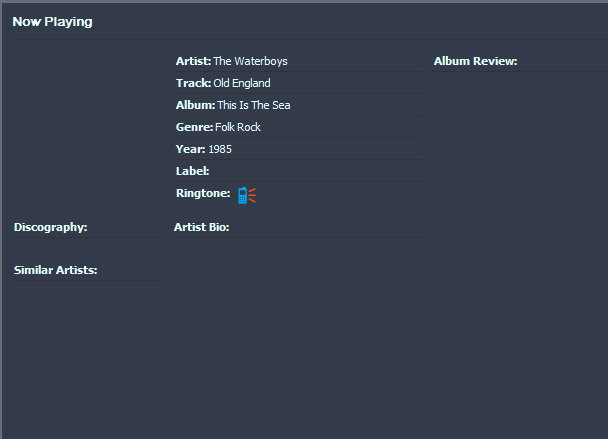Click the blue ringtone phone icon

pyautogui.click(x=247, y=195)
